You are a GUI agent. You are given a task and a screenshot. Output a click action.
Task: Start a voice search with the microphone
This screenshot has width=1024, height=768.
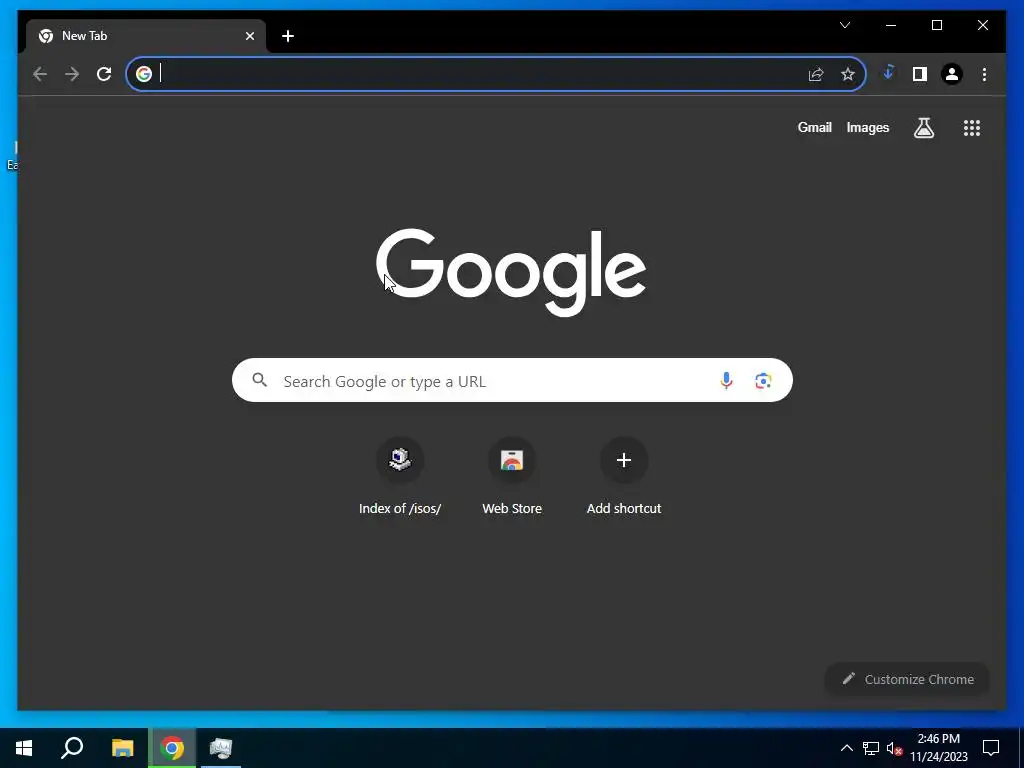pyautogui.click(x=726, y=381)
